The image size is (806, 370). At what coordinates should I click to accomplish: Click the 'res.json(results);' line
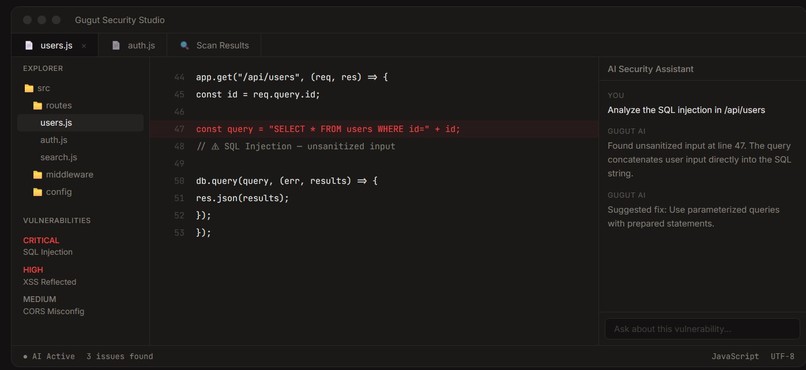243,198
